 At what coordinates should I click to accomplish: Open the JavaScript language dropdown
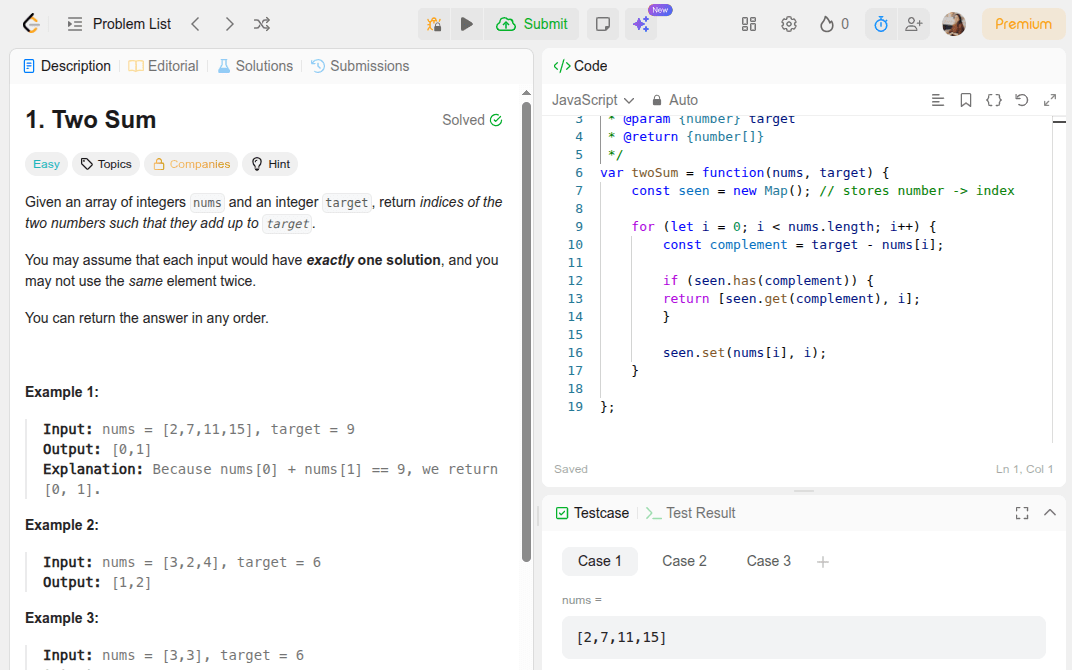593,100
